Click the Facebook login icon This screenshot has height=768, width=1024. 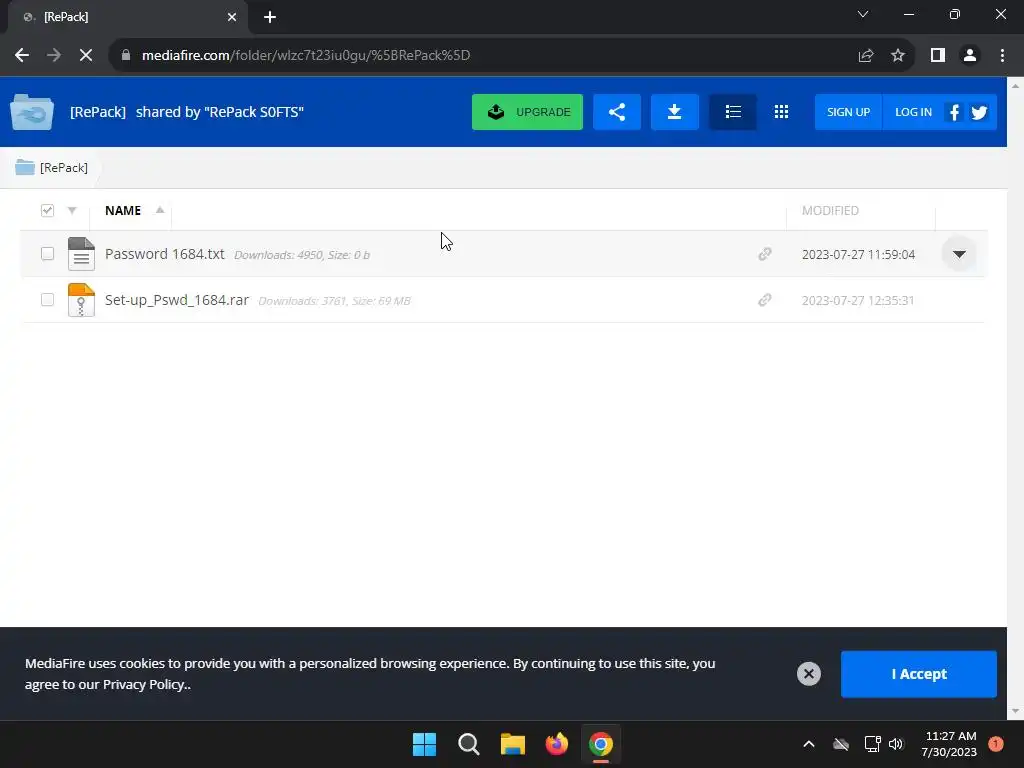click(x=954, y=112)
